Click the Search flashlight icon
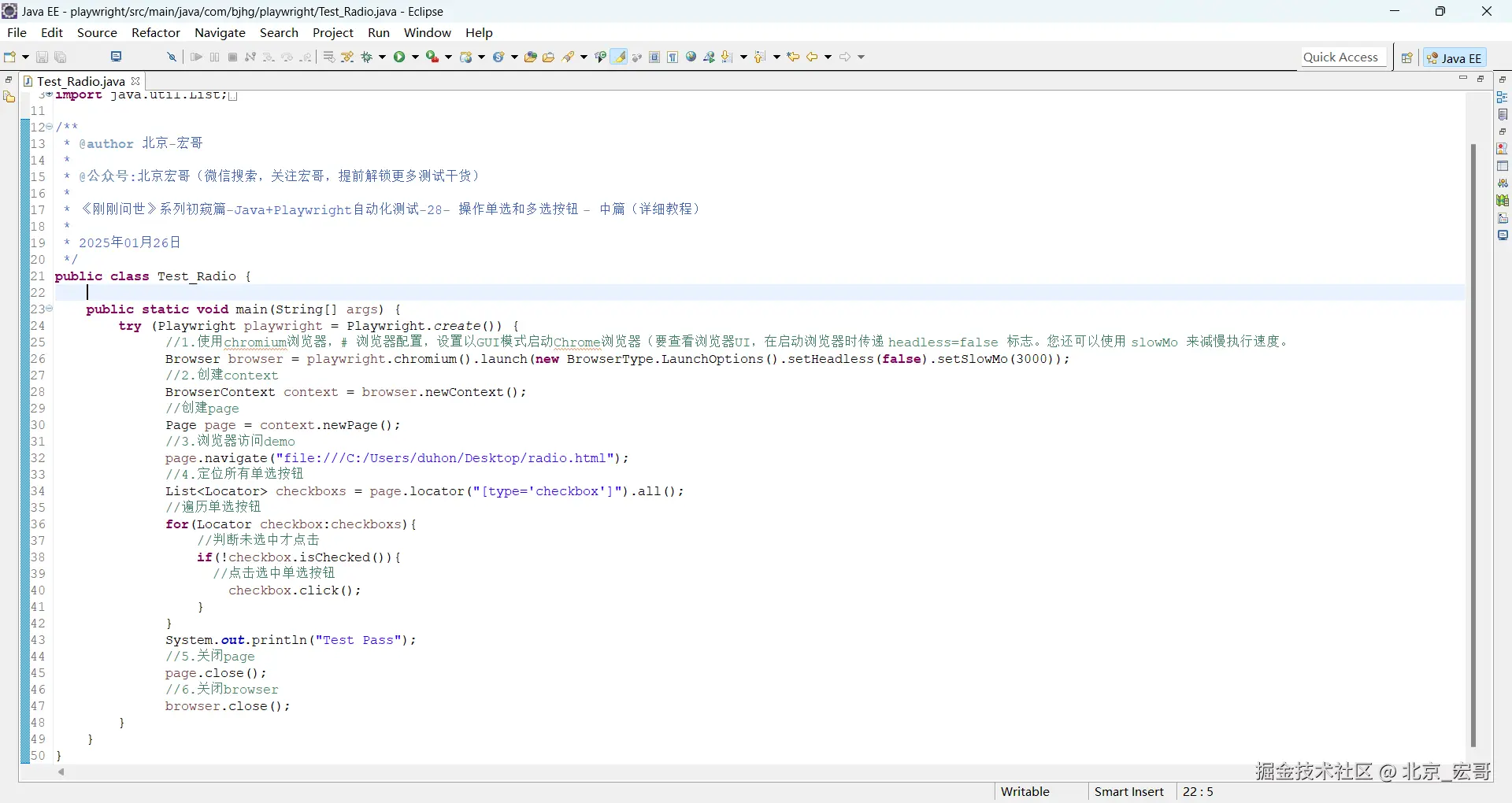This screenshot has height=803, width=1512. pos(568,57)
